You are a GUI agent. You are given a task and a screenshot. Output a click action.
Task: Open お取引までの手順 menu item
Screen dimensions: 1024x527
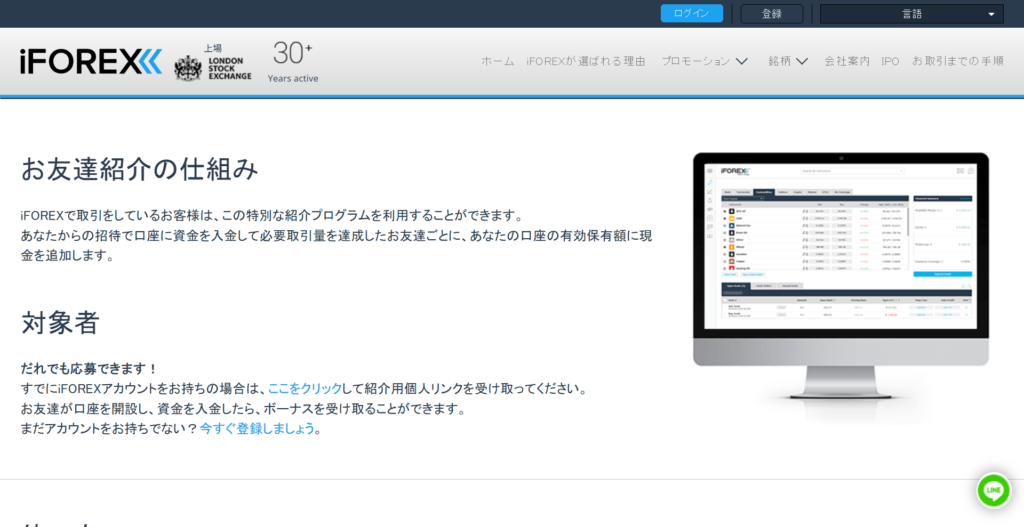(x=957, y=61)
